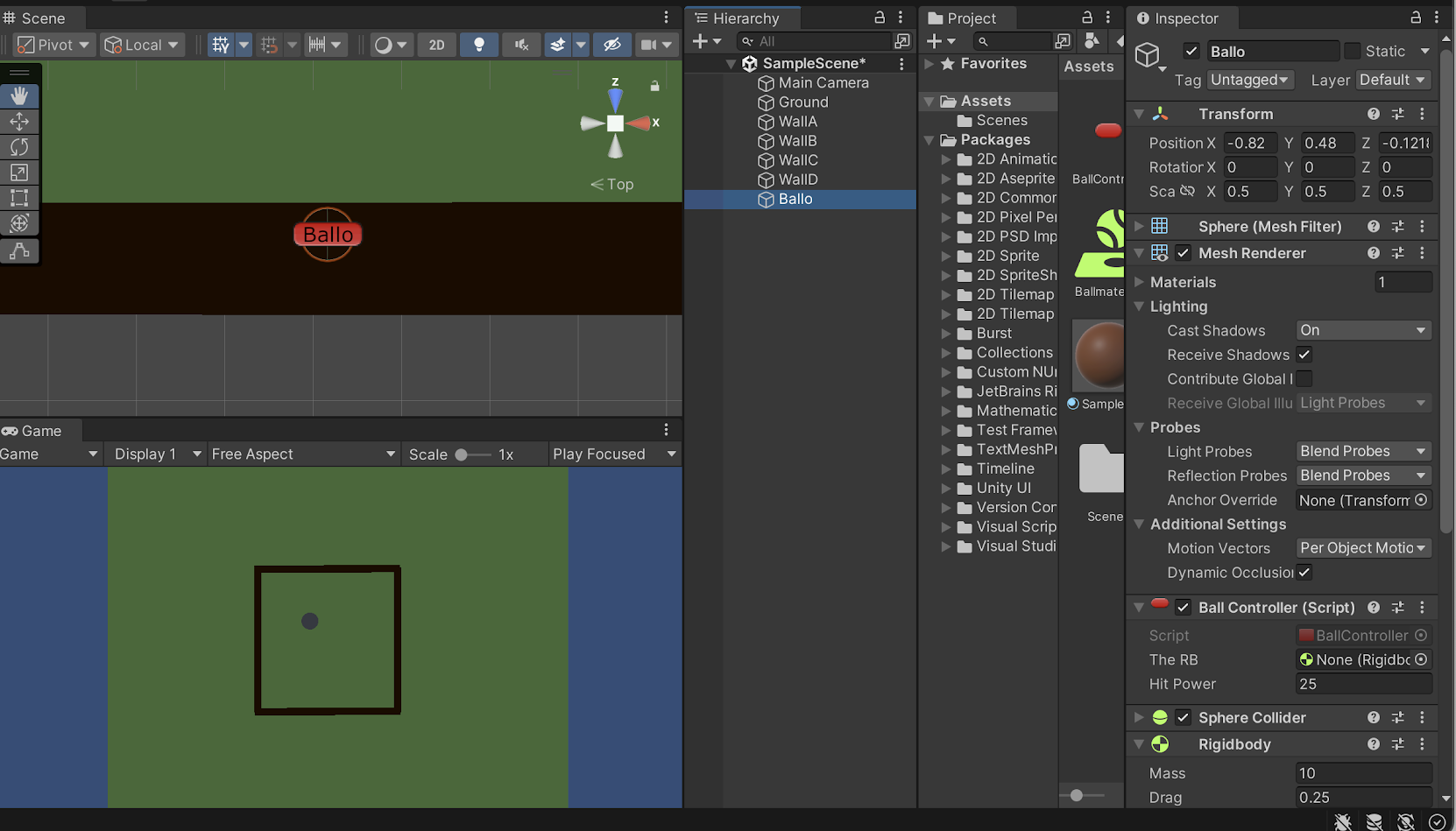Open SampleScene options kebab menu
1456x831 pixels.
[901, 64]
